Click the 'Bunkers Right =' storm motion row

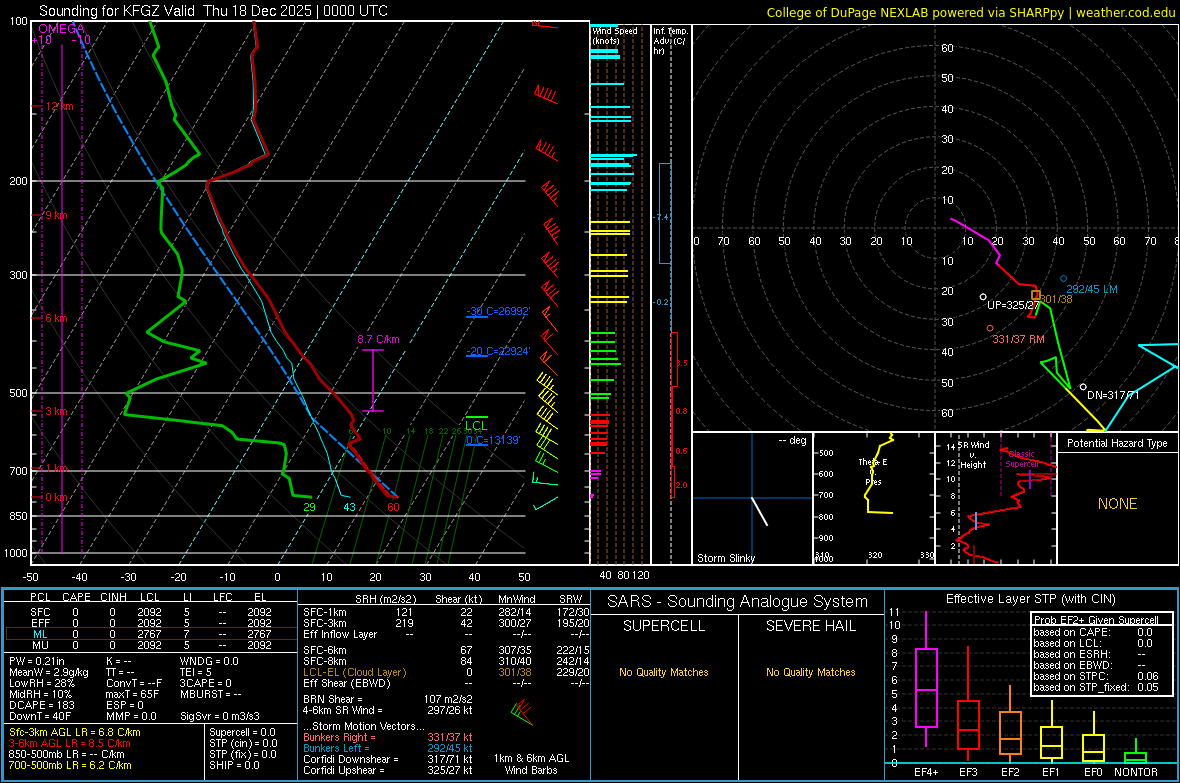click(x=388, y=737)
